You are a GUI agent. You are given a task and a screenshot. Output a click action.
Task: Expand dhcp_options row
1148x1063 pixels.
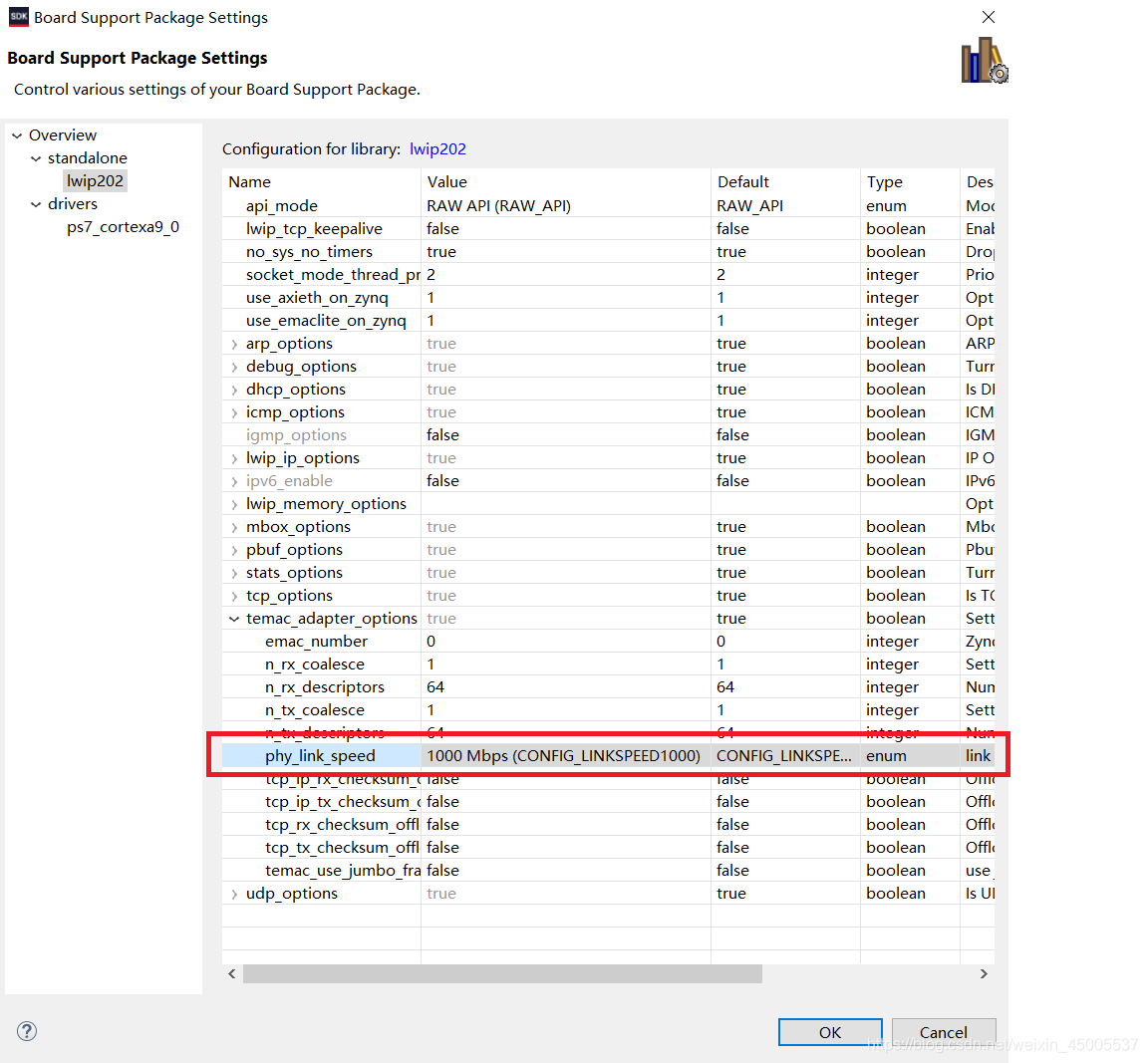(234, 391)
